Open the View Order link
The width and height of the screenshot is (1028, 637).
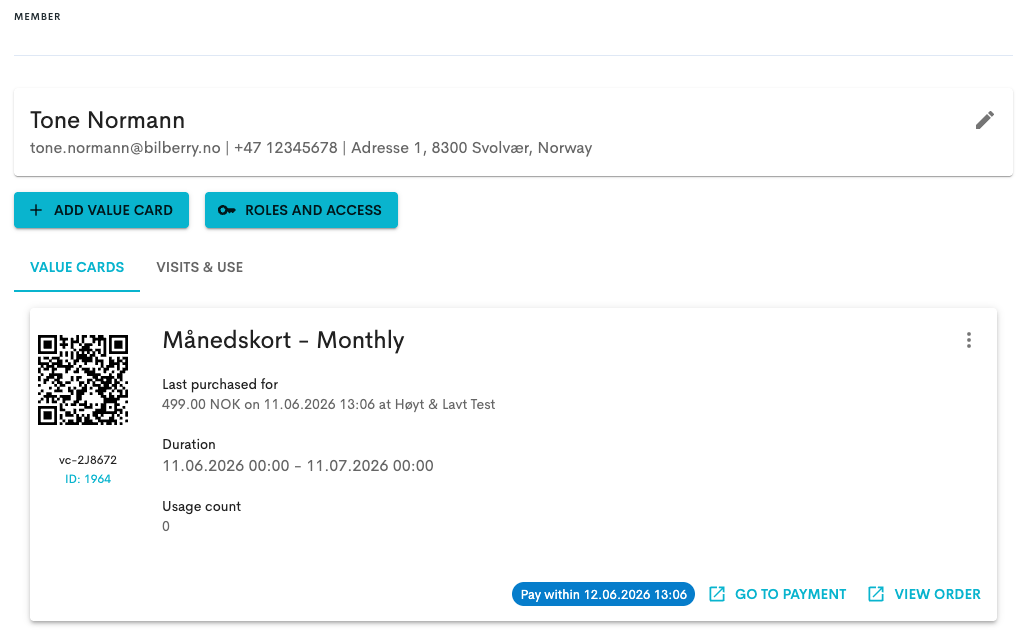924,594
